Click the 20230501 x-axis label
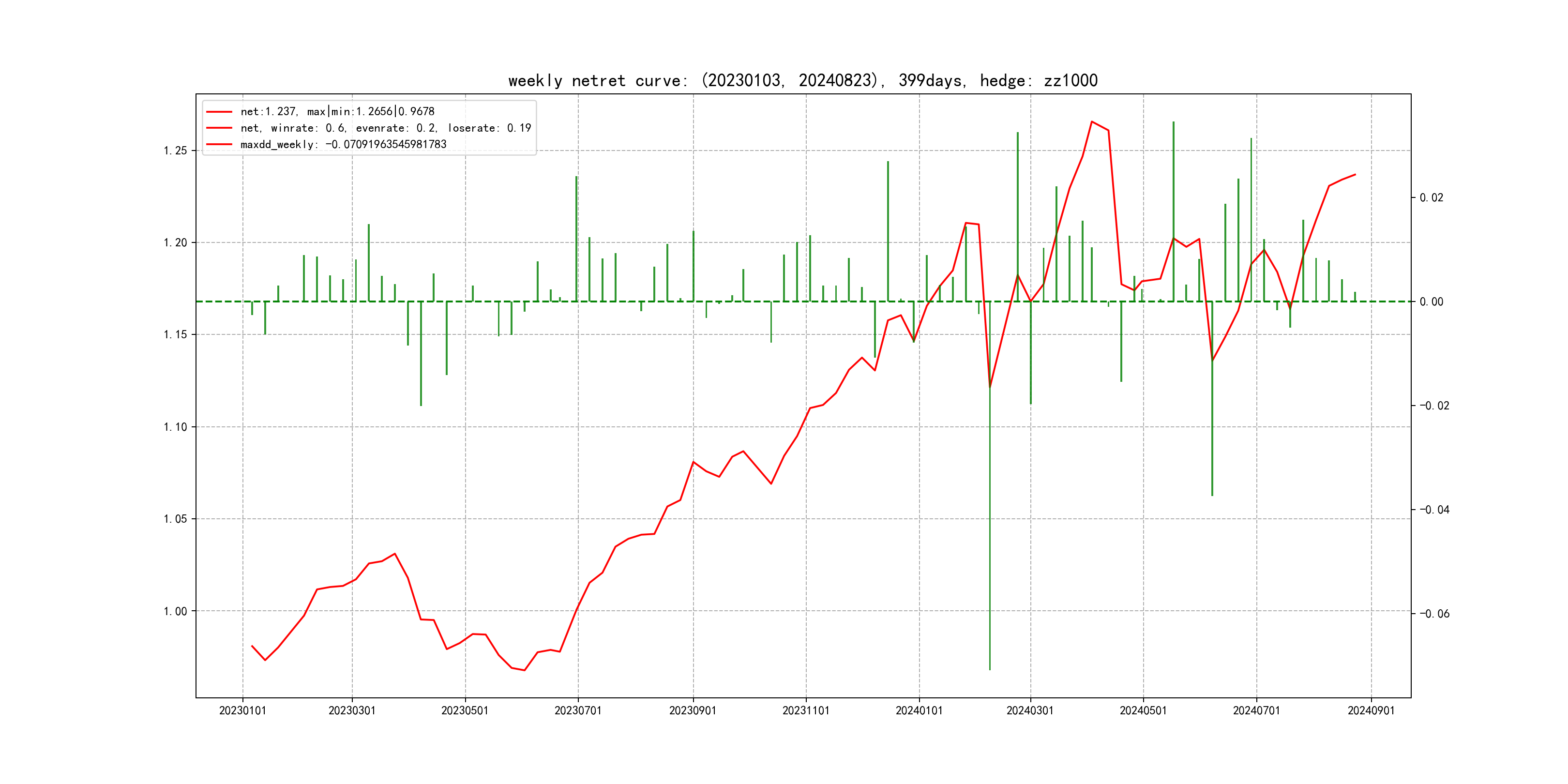This screenshot has width=1568, height=784. point(465,710)
